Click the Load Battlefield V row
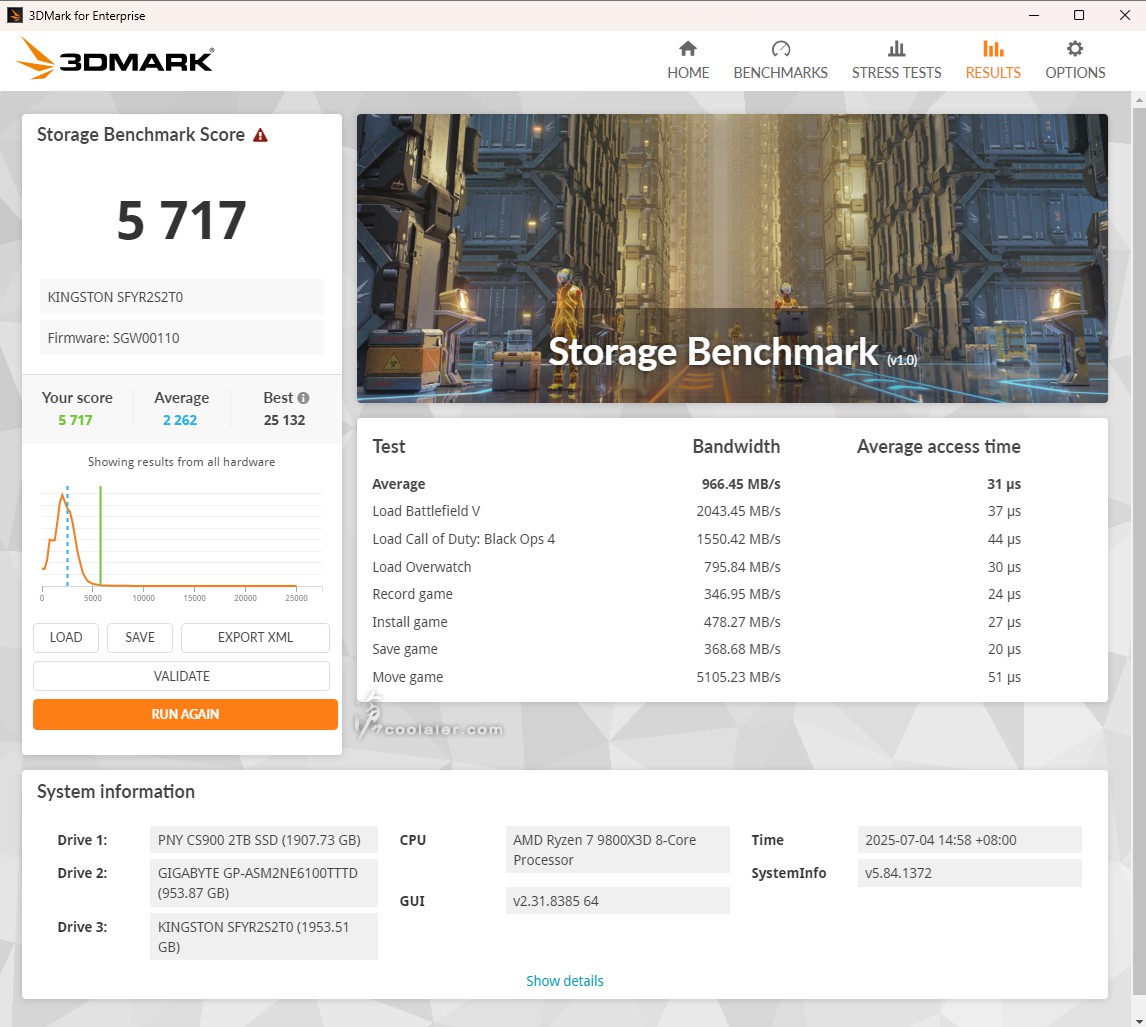The height and width of the screenshot is (1027, 1146). click(697, 511)
